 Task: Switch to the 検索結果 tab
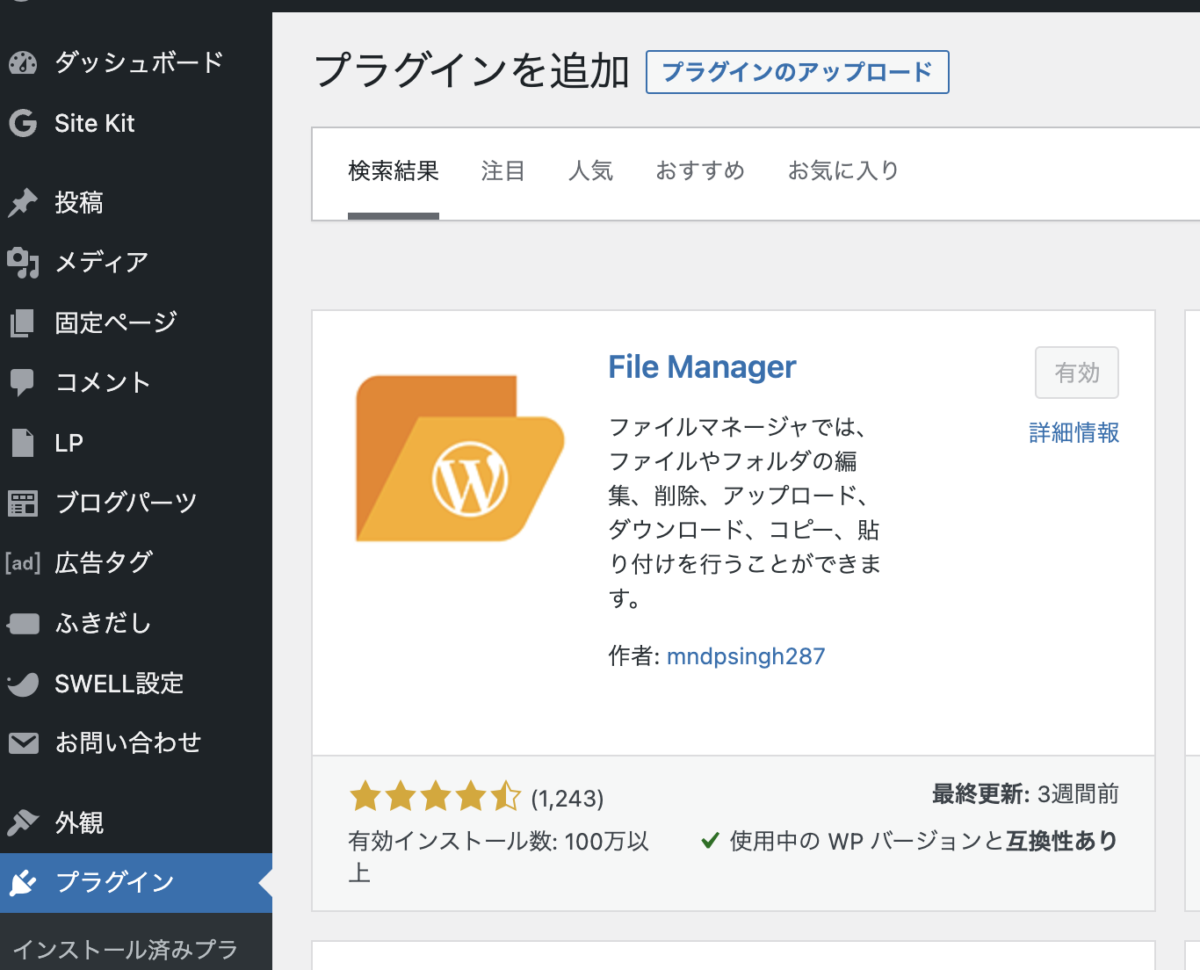point(393,171)
